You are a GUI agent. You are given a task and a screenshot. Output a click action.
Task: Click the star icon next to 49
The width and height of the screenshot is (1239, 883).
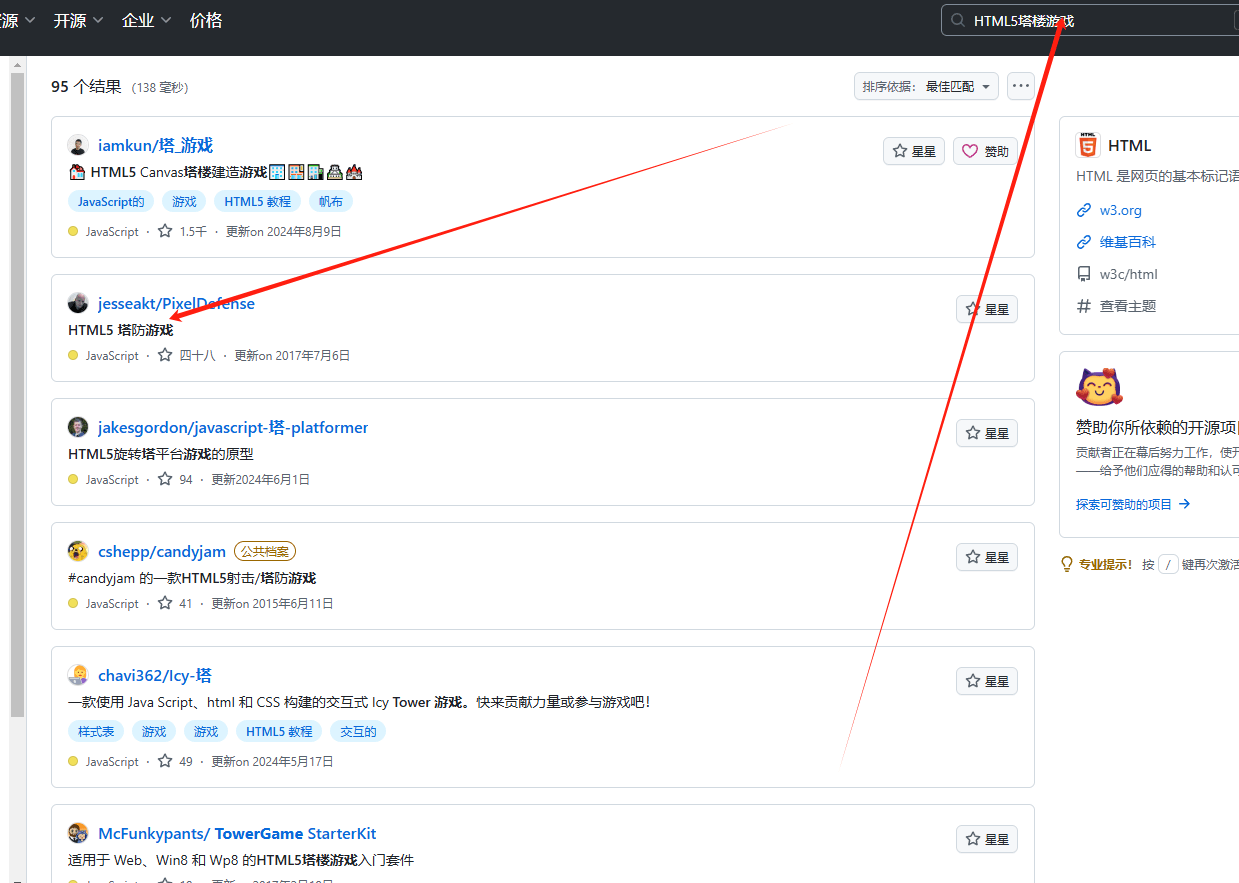(165, 761)
